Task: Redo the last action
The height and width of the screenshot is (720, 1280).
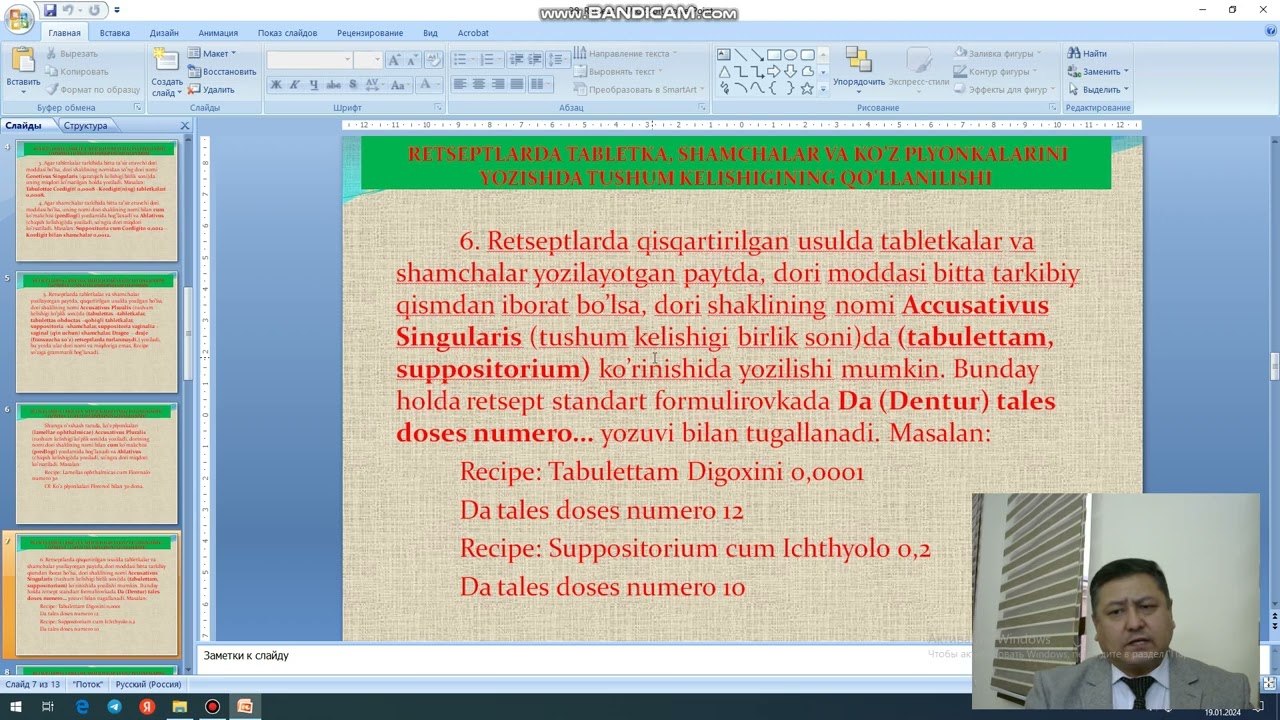Action: tap(94, 10)
